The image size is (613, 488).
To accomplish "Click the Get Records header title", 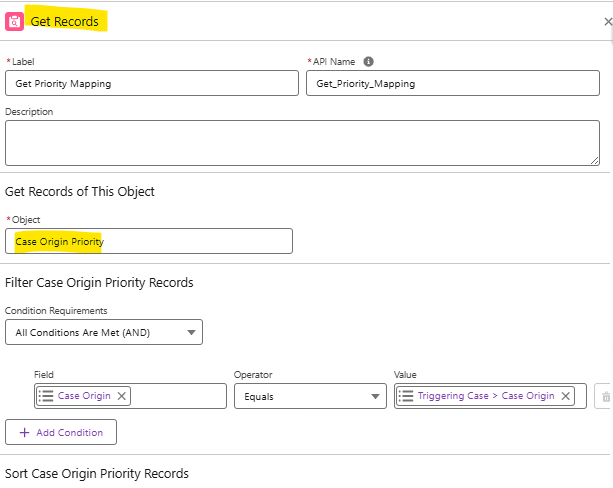I will [x=64, y=21].
